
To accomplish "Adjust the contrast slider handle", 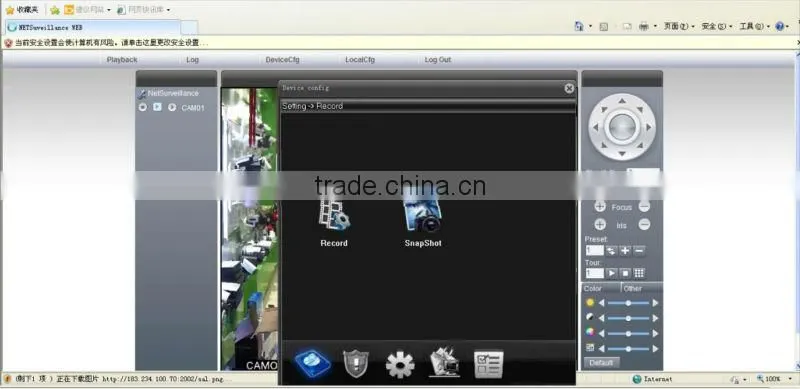I will [x=628, y=318].
